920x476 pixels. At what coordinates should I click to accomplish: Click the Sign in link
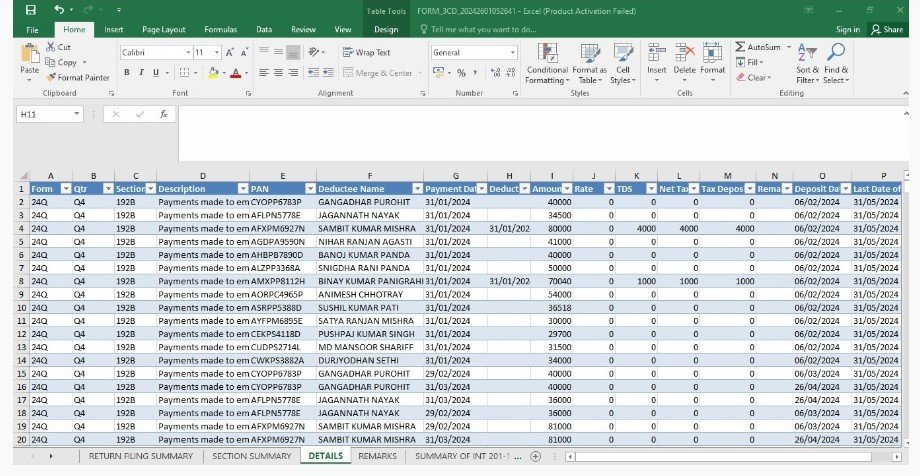coord(847,30)
